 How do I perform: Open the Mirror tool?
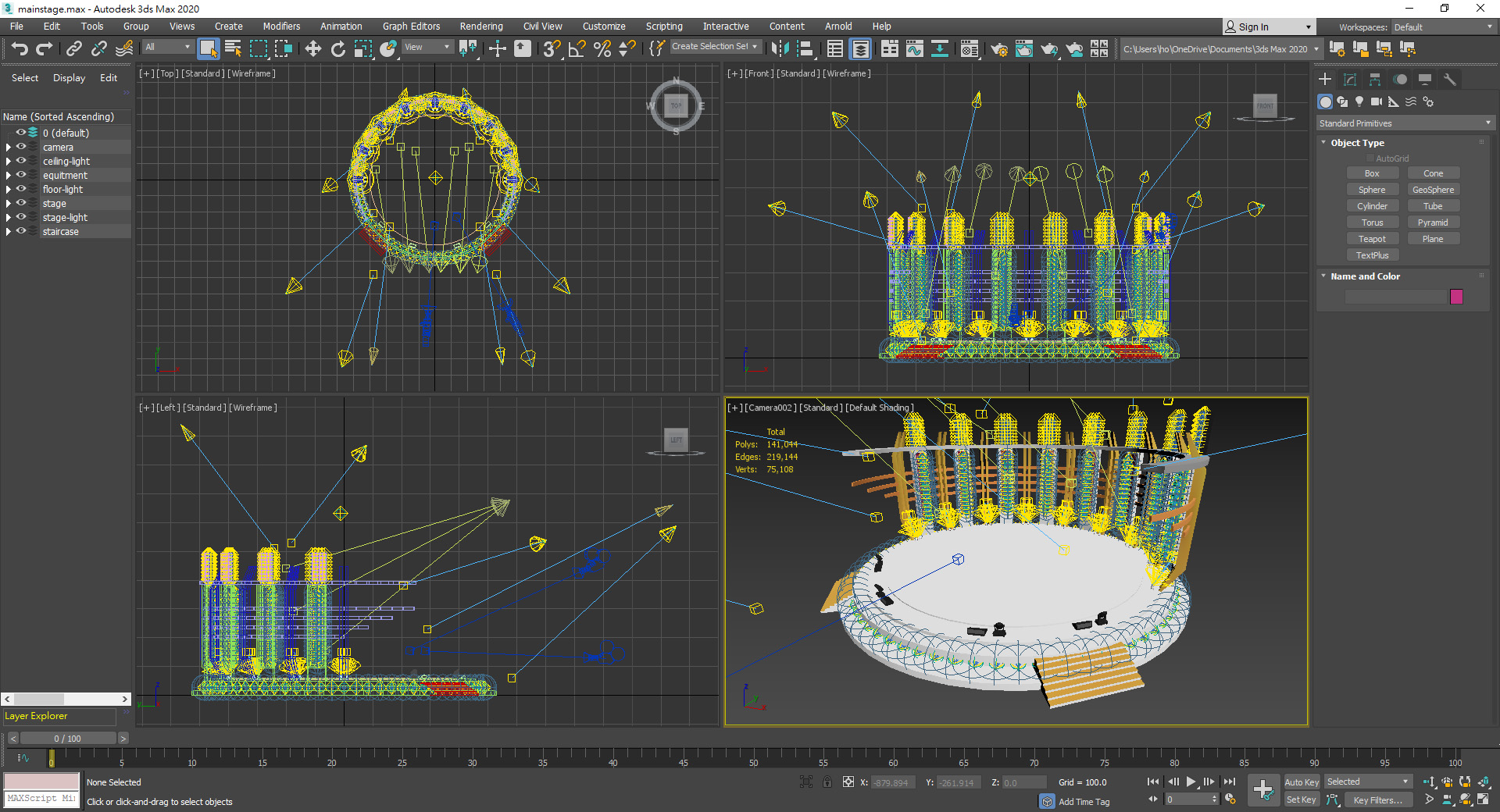click(x=780, y=49)
